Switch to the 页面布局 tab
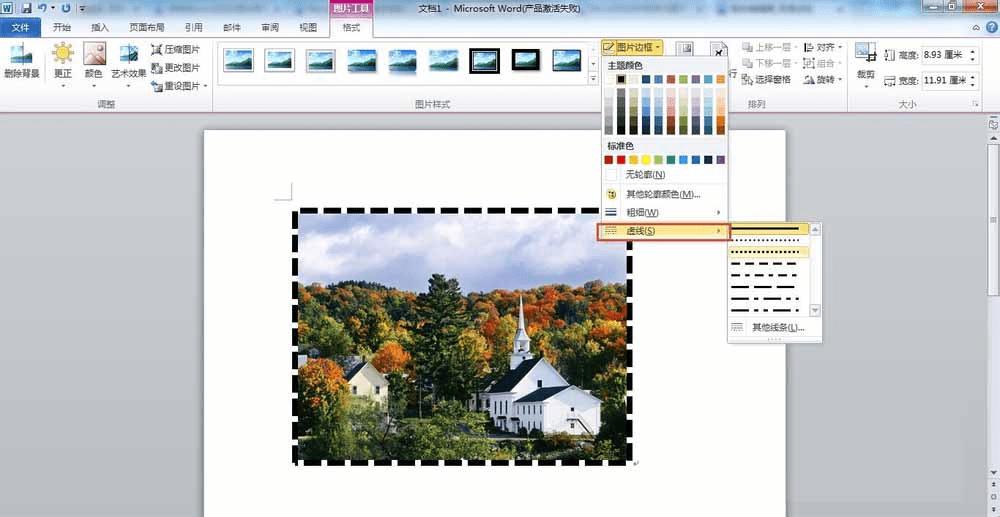Viewport: 1000px width, 517px height. click(147, 27)
